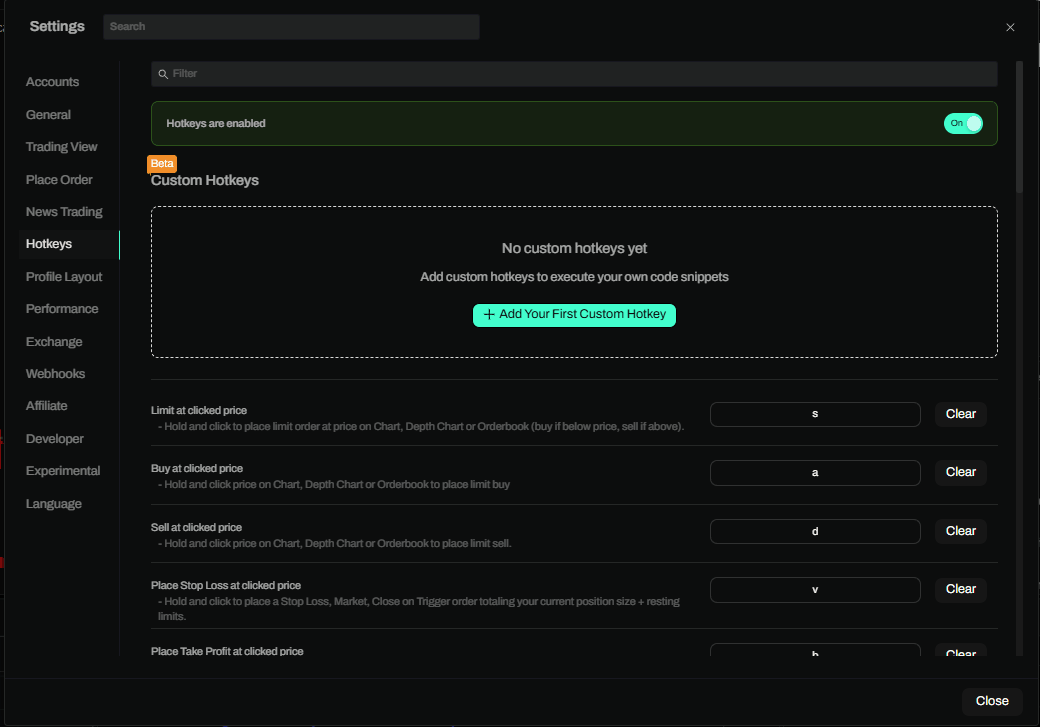Clear the Sell at clicked price hotkey
The image size is (1040, 727).
[960, 531]
